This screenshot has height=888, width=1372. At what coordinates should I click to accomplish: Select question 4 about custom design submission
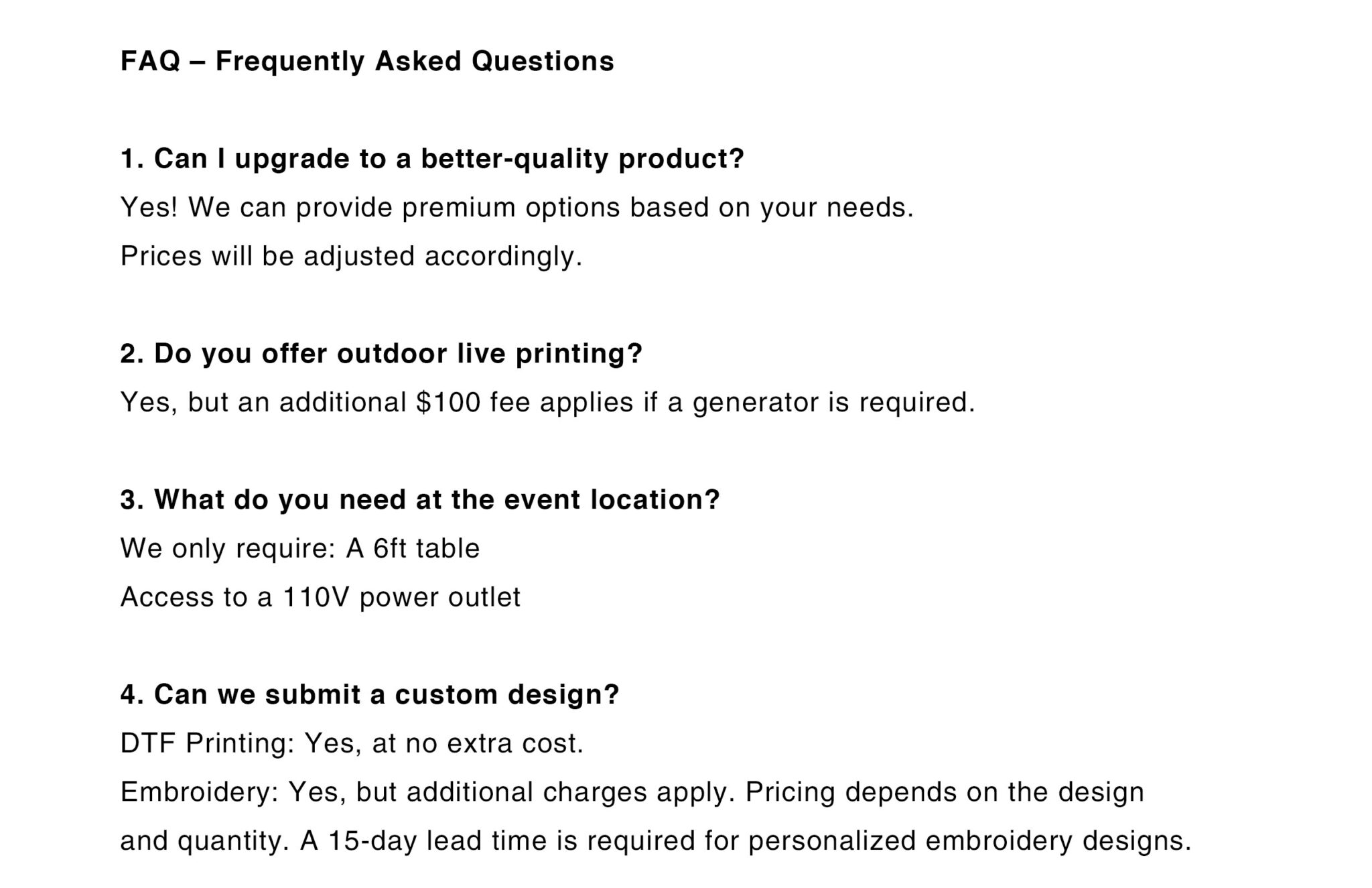[370, 694]
